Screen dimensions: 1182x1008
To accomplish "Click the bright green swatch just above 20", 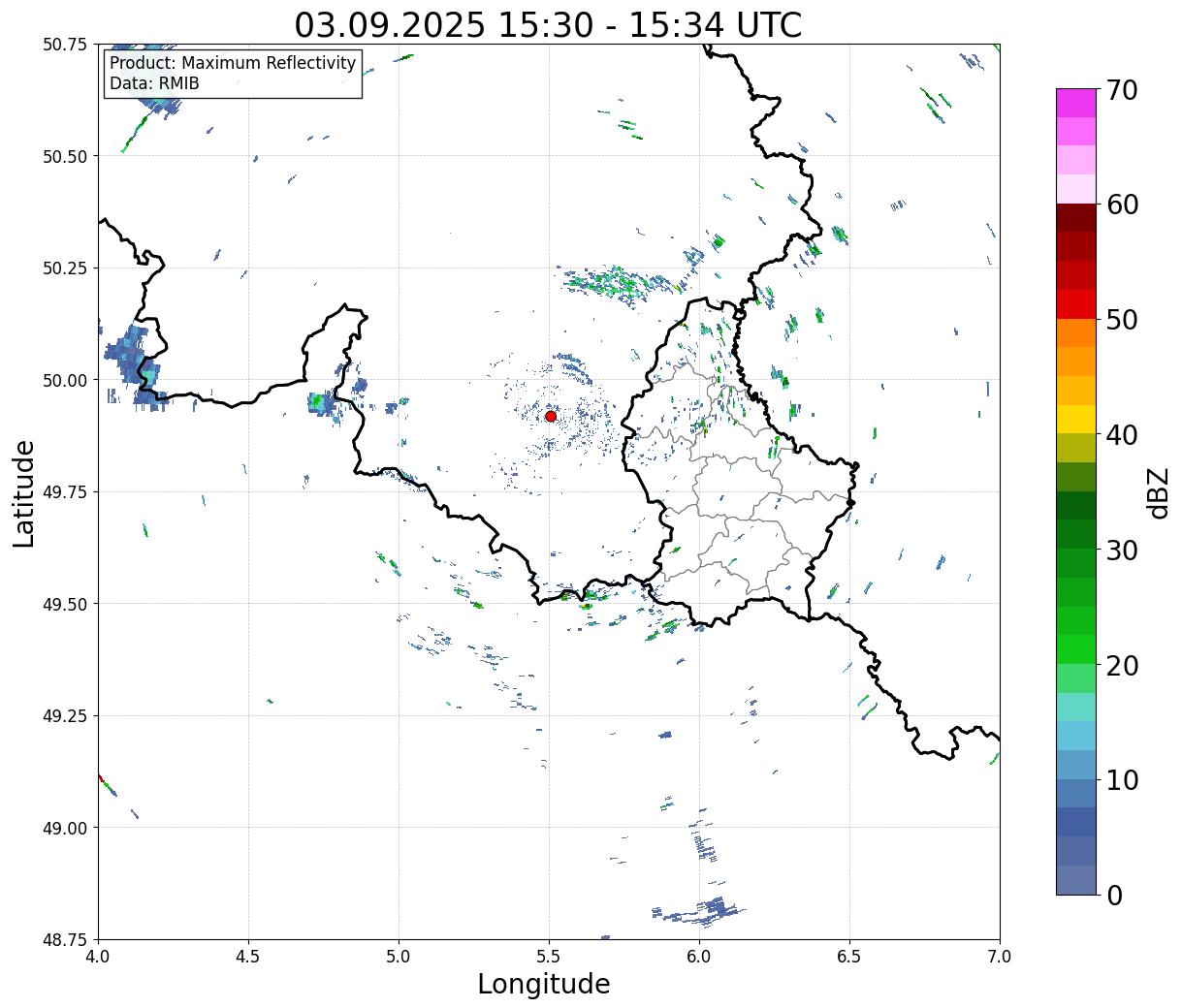I will [1076, 649].
